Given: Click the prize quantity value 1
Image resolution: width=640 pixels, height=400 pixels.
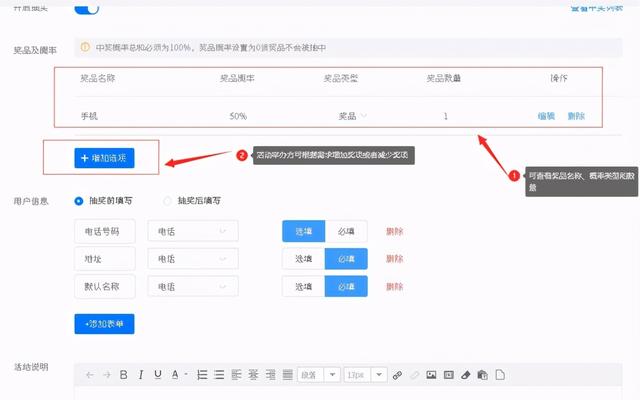Looking at the screenshot, I should [445, 116].
